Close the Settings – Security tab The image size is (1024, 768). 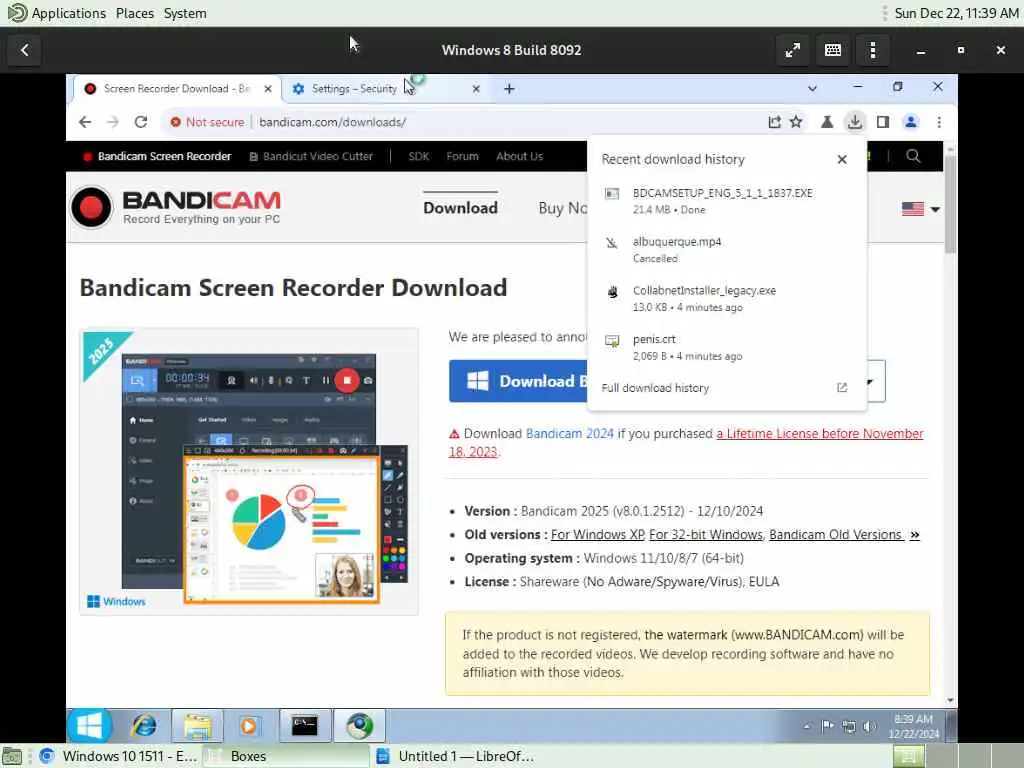point(476,89)
